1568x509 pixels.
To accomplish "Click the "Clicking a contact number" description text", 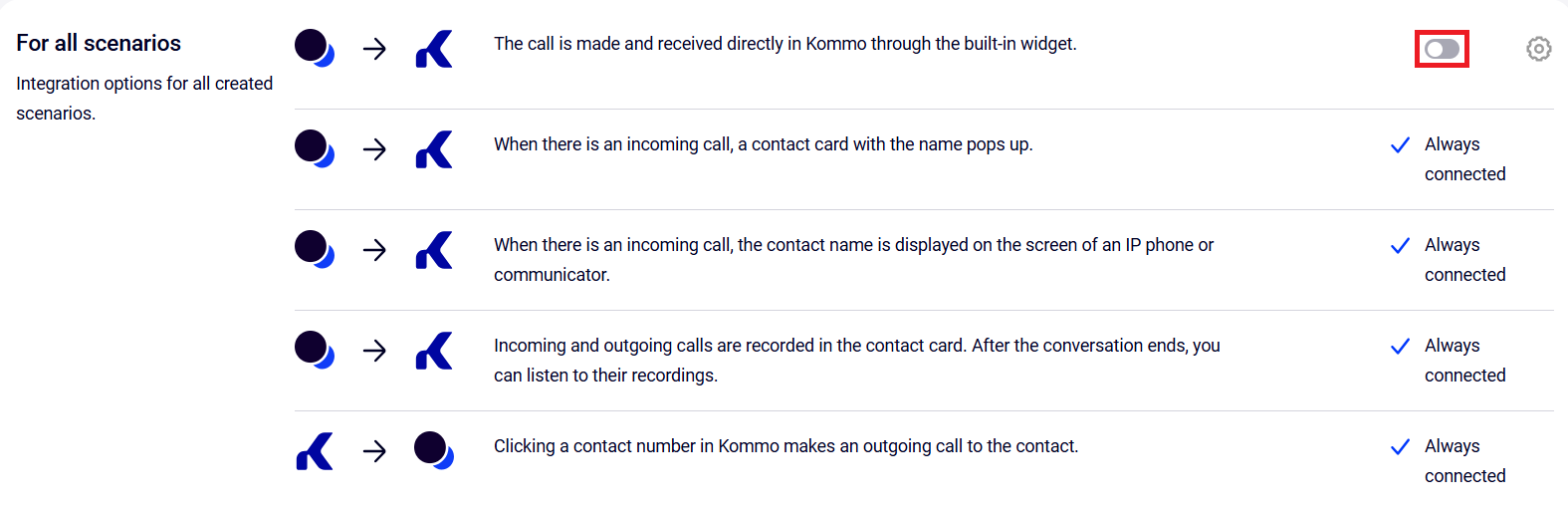I will [785, 446].
